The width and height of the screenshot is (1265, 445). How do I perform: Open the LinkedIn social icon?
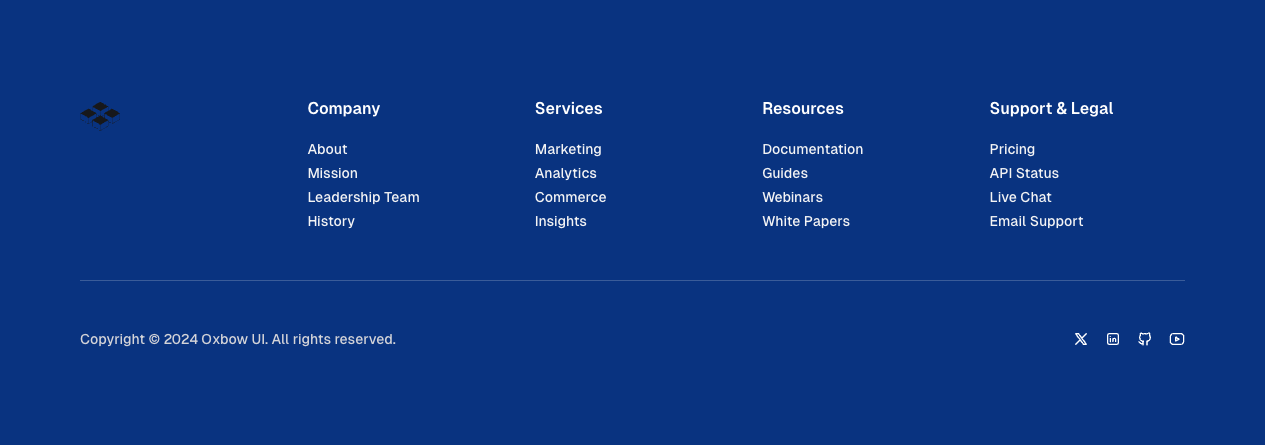pyautogui.click(x=1113, y=339)
